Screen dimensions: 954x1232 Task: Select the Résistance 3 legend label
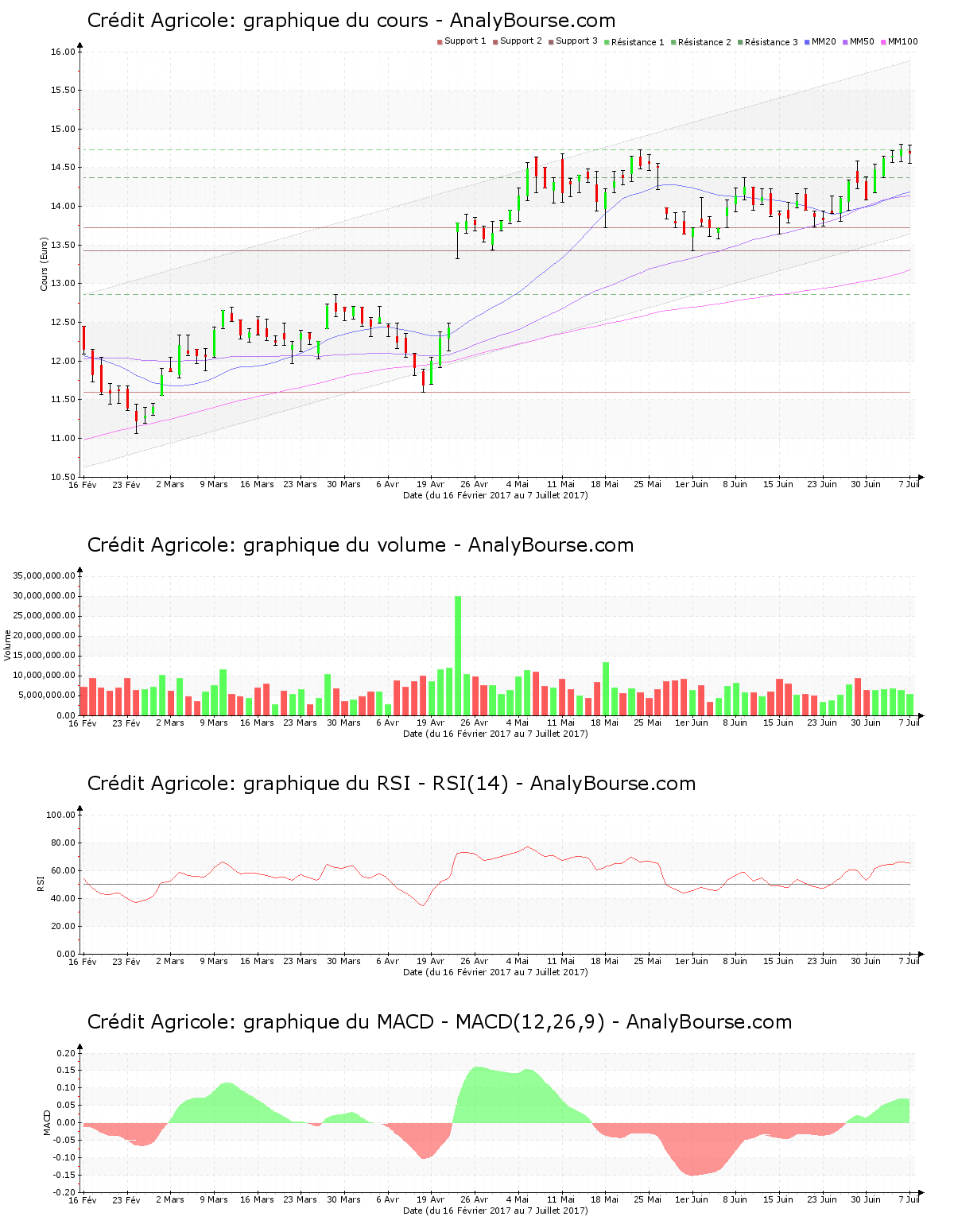click(x=771, y=42)
